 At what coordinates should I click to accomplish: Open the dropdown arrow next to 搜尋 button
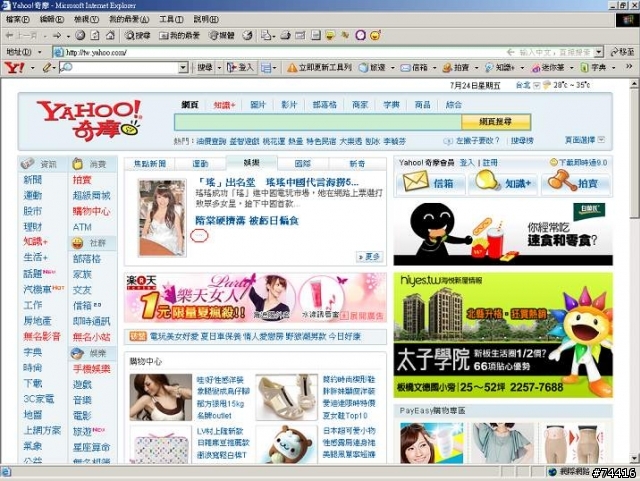click(x=219, y=67)
